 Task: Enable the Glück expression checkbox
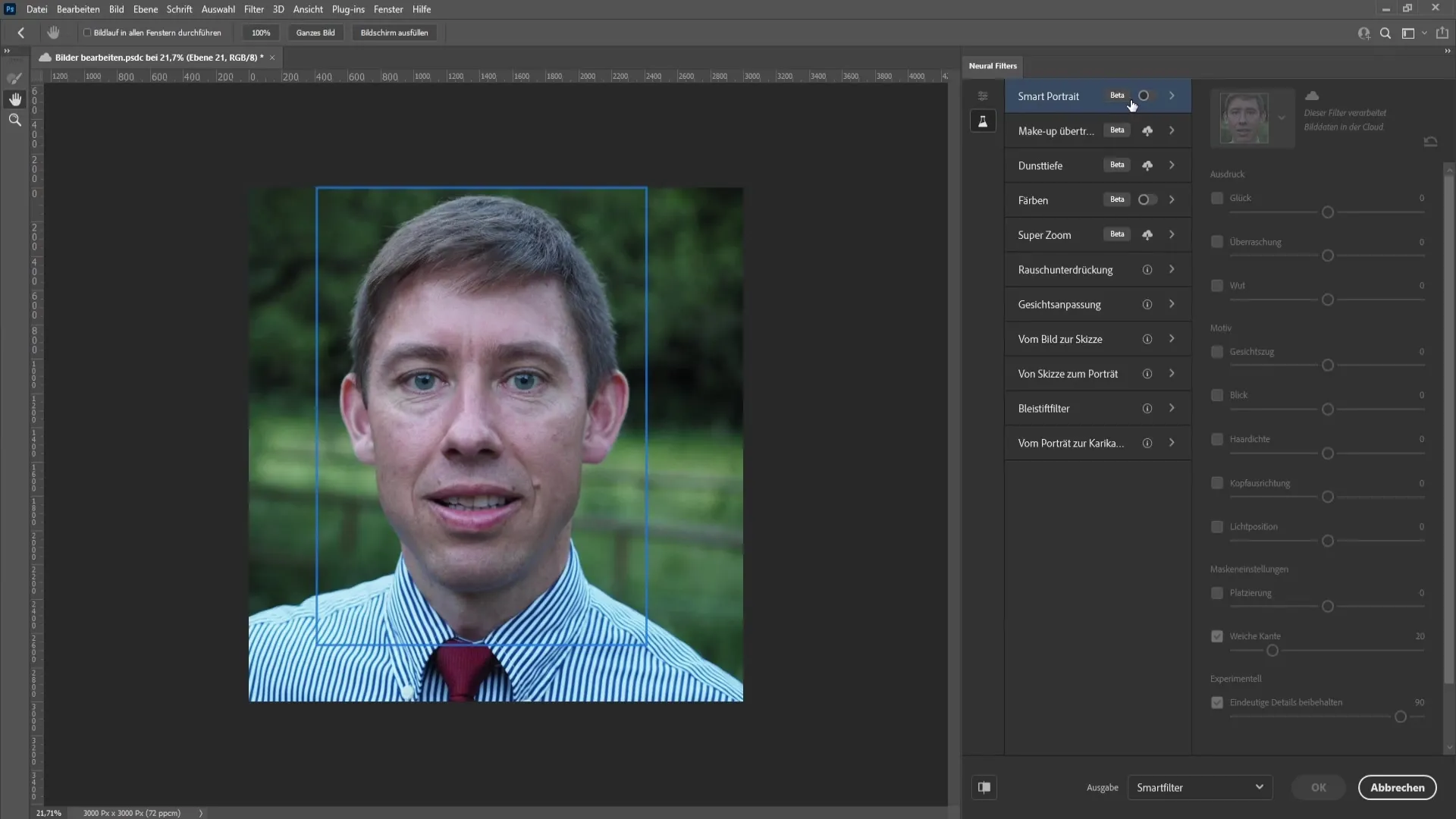(1217, 197)
